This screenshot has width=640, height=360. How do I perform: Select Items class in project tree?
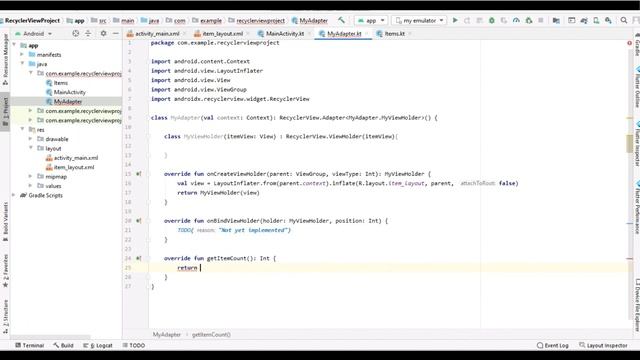click(61, 83)
